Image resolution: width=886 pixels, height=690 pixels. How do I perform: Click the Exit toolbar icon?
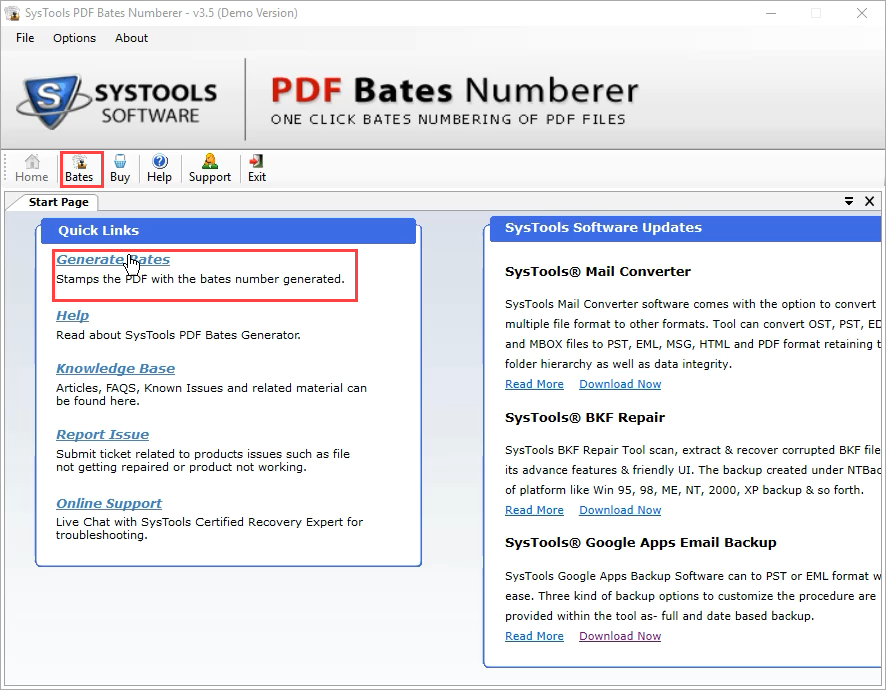coord(257,168)
